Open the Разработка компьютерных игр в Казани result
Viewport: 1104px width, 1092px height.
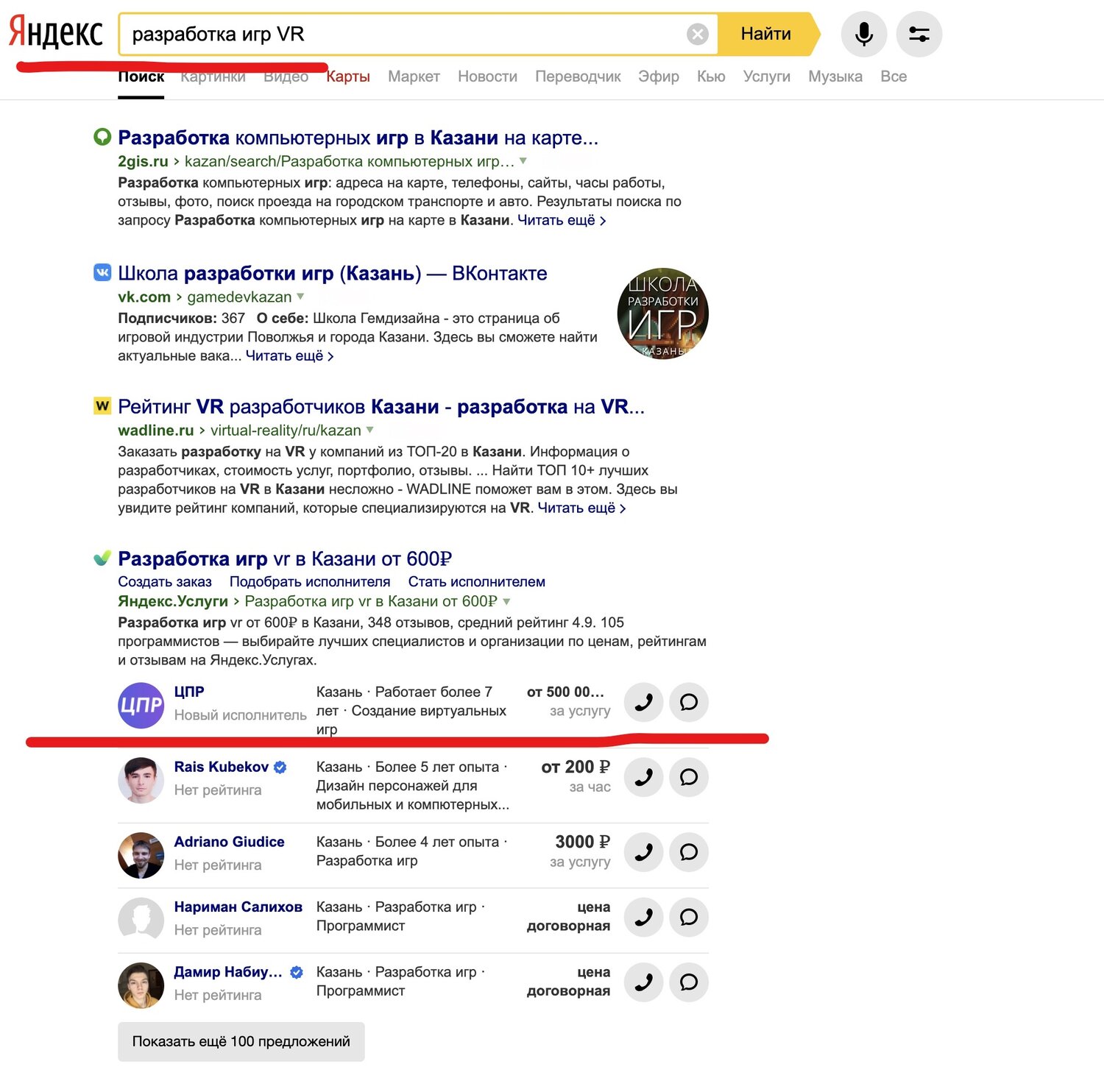point(358,138)
